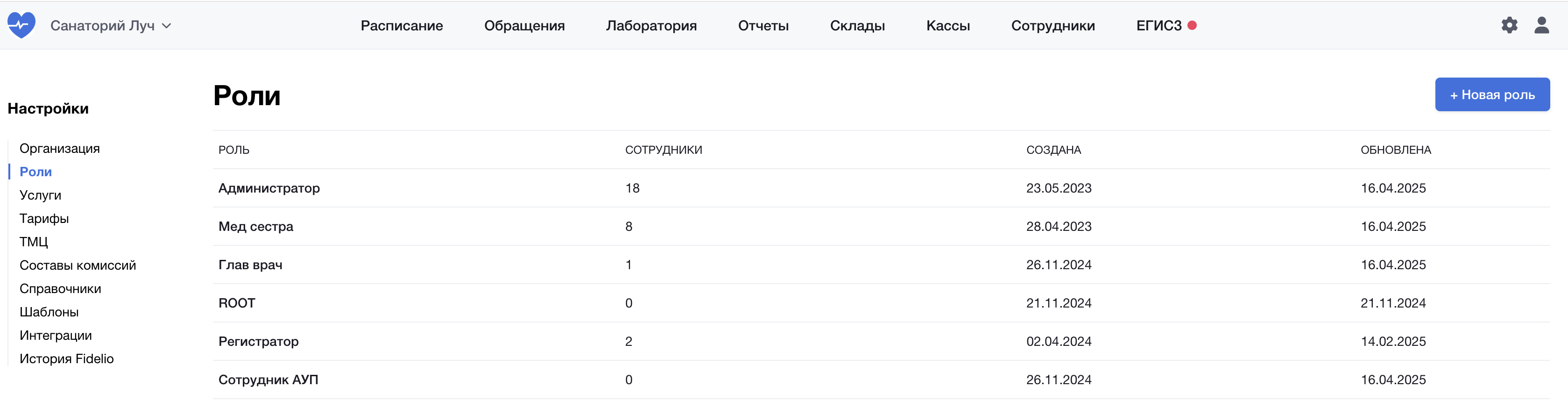The width and height of the screenshot is (1568, 401).
Task: Open the Расписание menu item
Action: pyautogui.click(x=401, y=26)
